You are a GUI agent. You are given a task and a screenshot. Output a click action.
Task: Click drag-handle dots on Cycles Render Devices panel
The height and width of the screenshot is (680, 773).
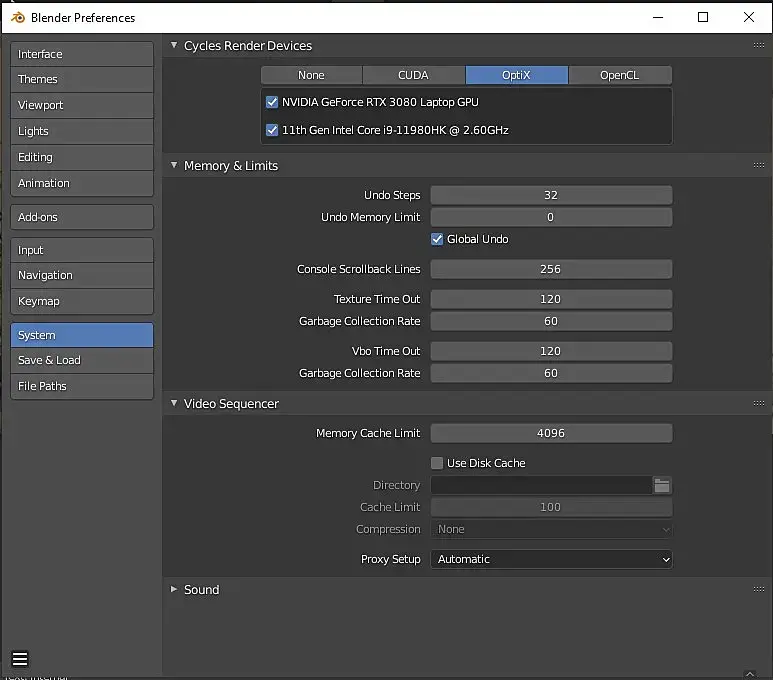[x=758, y=46]
